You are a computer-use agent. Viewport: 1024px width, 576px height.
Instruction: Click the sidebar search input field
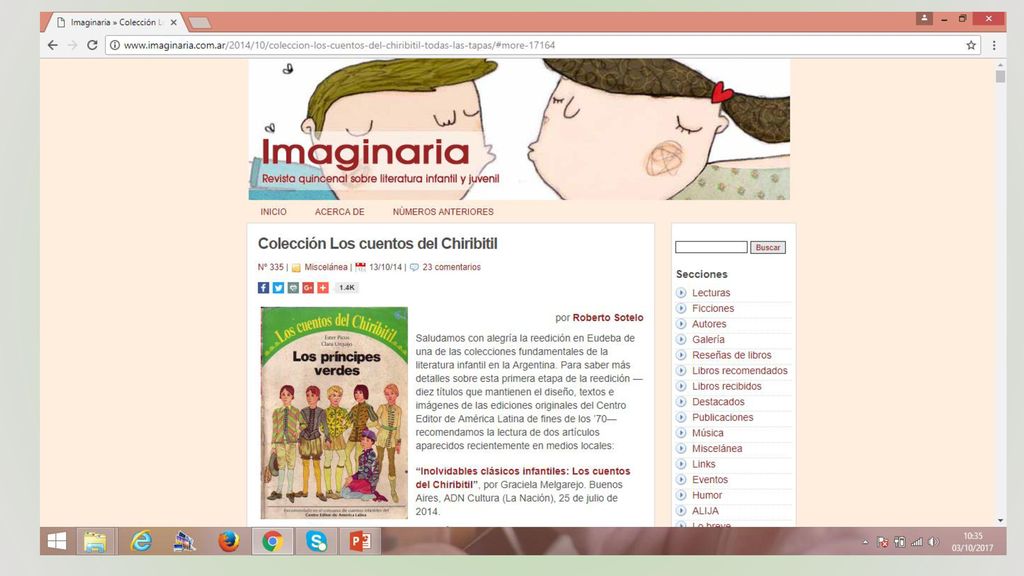[x=711, y=248]
